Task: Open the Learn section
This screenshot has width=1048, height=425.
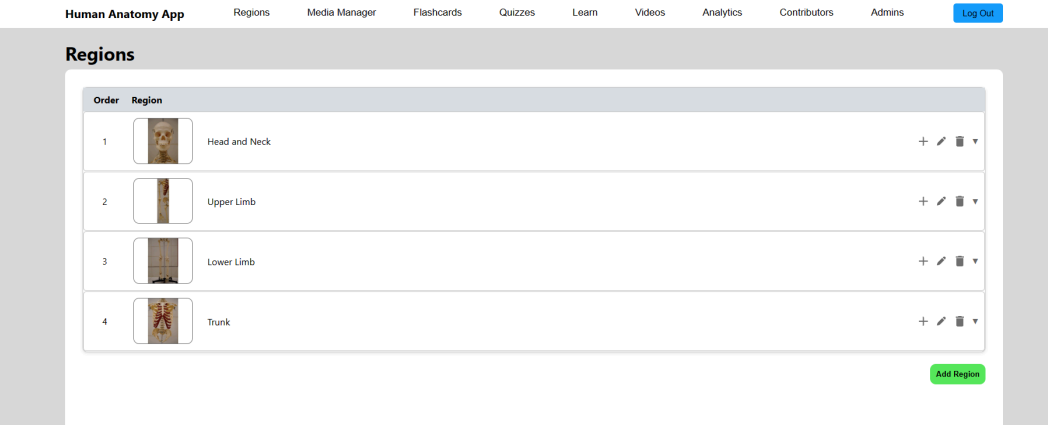Action: point(585,13)
